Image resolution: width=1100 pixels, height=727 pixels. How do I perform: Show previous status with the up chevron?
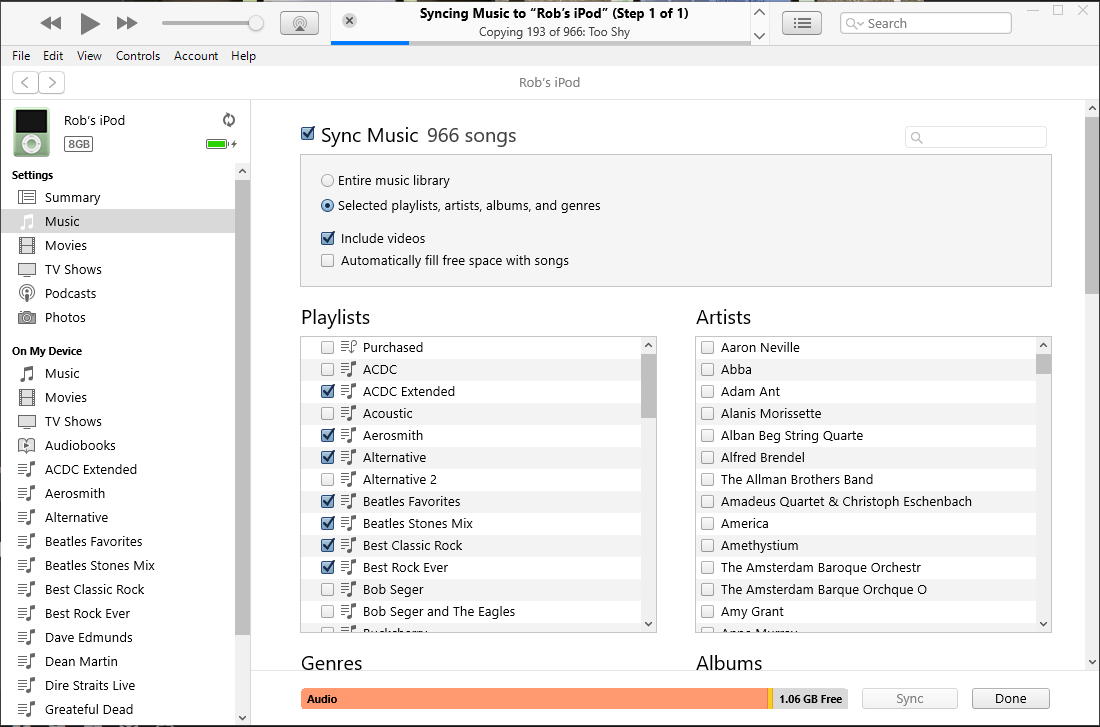[x=759, y=12]
